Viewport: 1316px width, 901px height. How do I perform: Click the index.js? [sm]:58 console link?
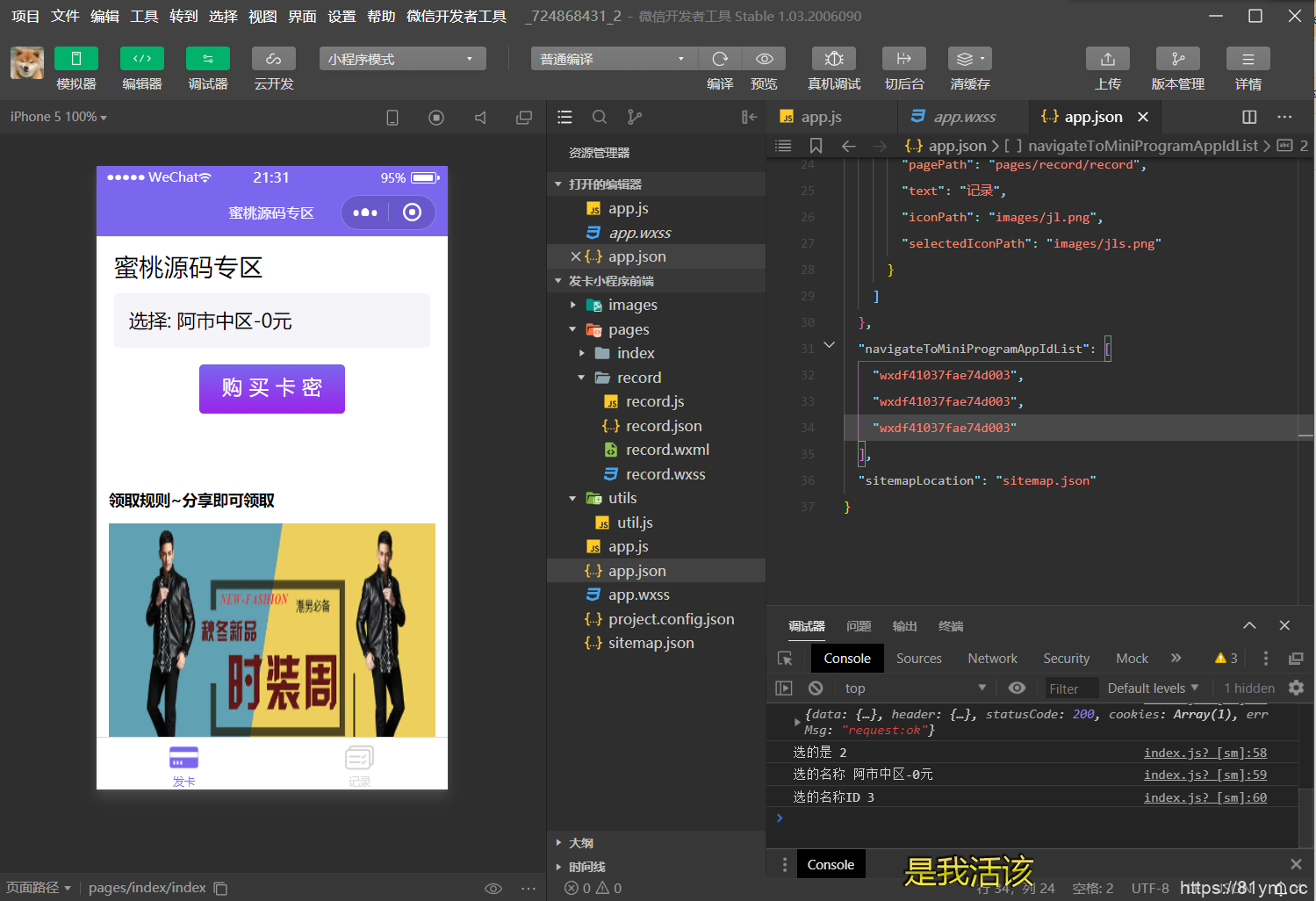pyautogui.click(x=1205, y=752)
